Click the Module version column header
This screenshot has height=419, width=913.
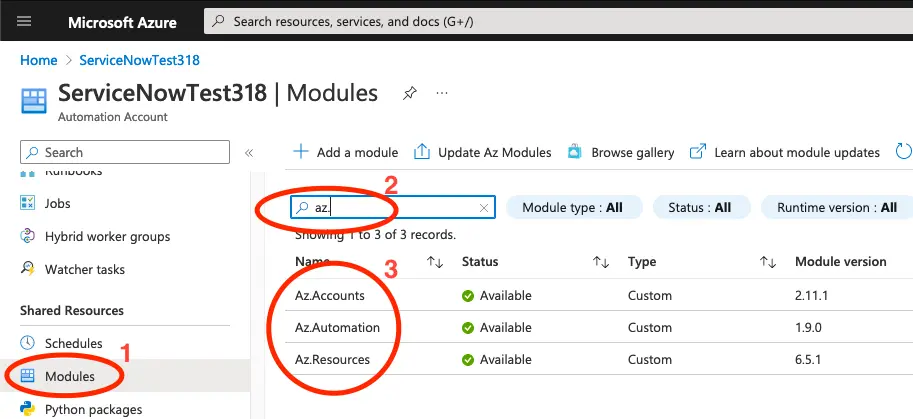coord(840,262)
